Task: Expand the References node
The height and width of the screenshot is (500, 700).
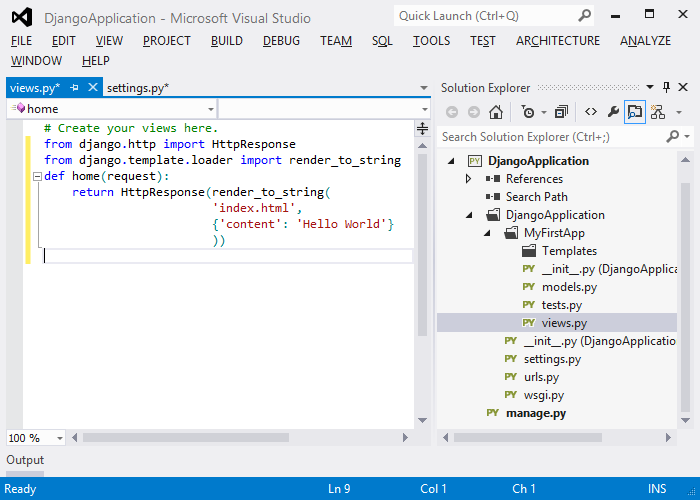Action: coord(468,179)
